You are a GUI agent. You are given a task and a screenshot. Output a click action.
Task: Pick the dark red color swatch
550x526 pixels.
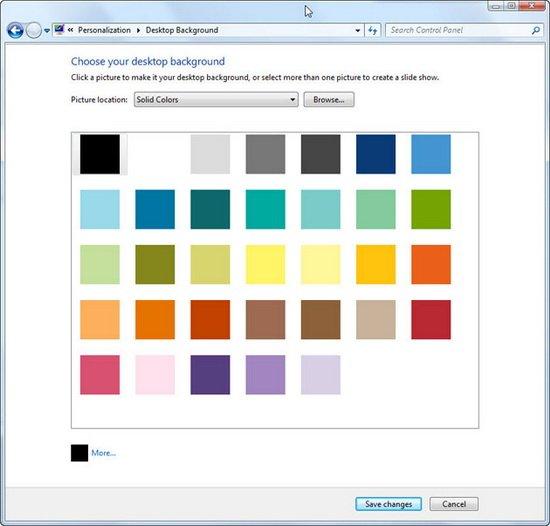coord(431,319)
